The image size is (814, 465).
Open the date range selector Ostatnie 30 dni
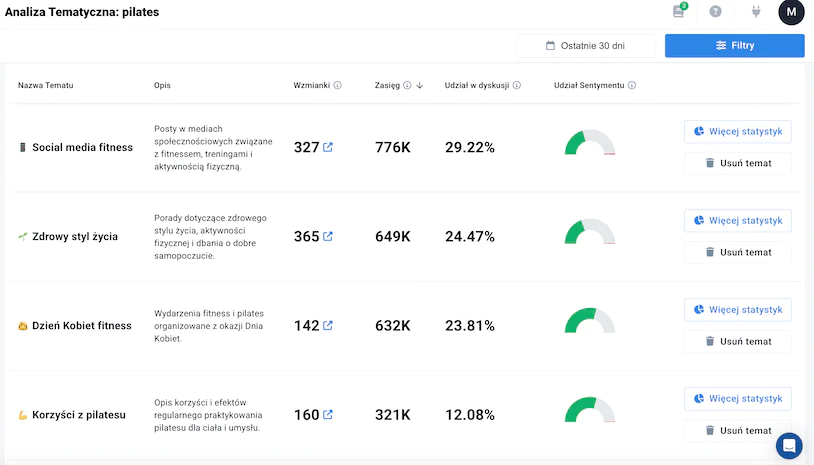(586, 46)
